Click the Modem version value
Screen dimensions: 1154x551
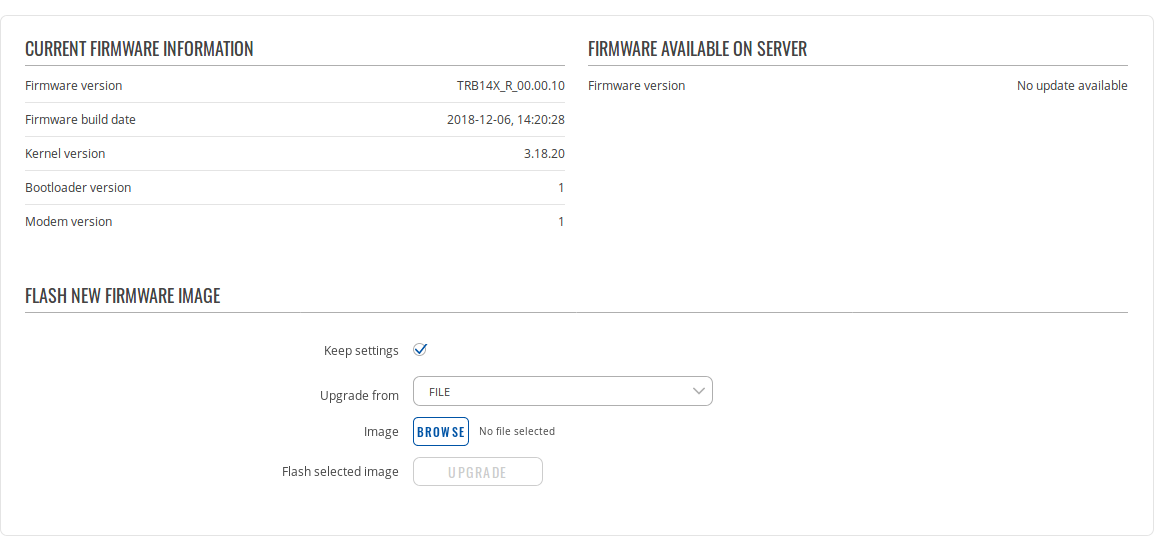561,222
